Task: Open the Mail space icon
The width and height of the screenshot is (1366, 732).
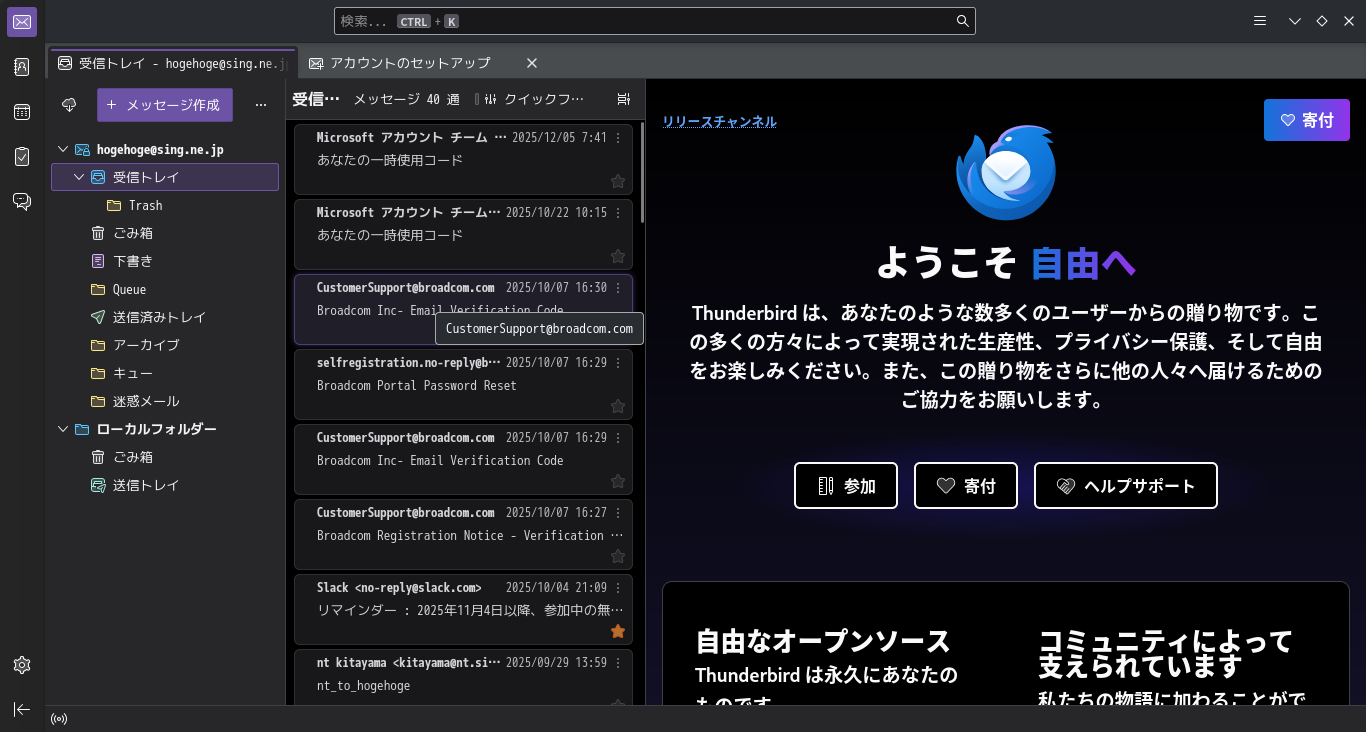Action: tap(22, 22)
